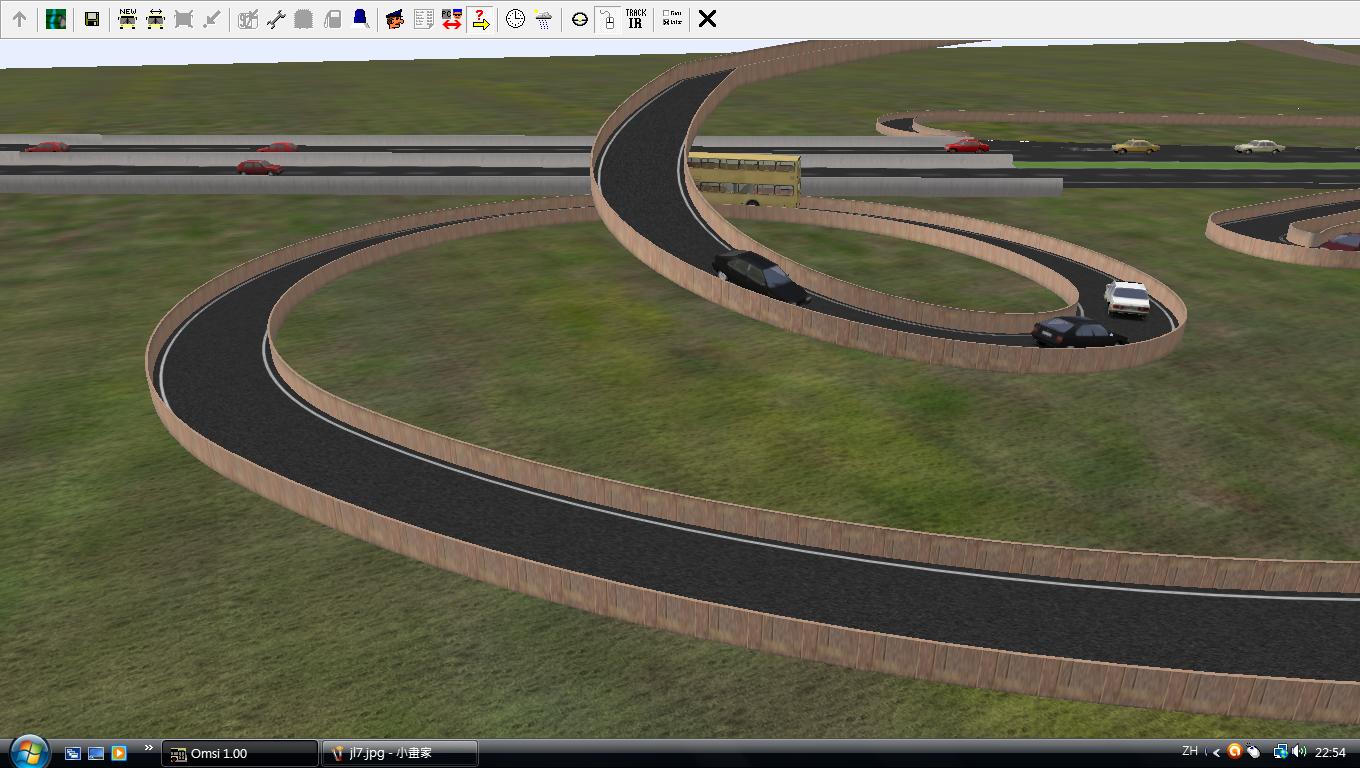Viewport: 1360px width, 768px height.
Task: Open the ZH input language selector
Action: tap(1190, 752)
